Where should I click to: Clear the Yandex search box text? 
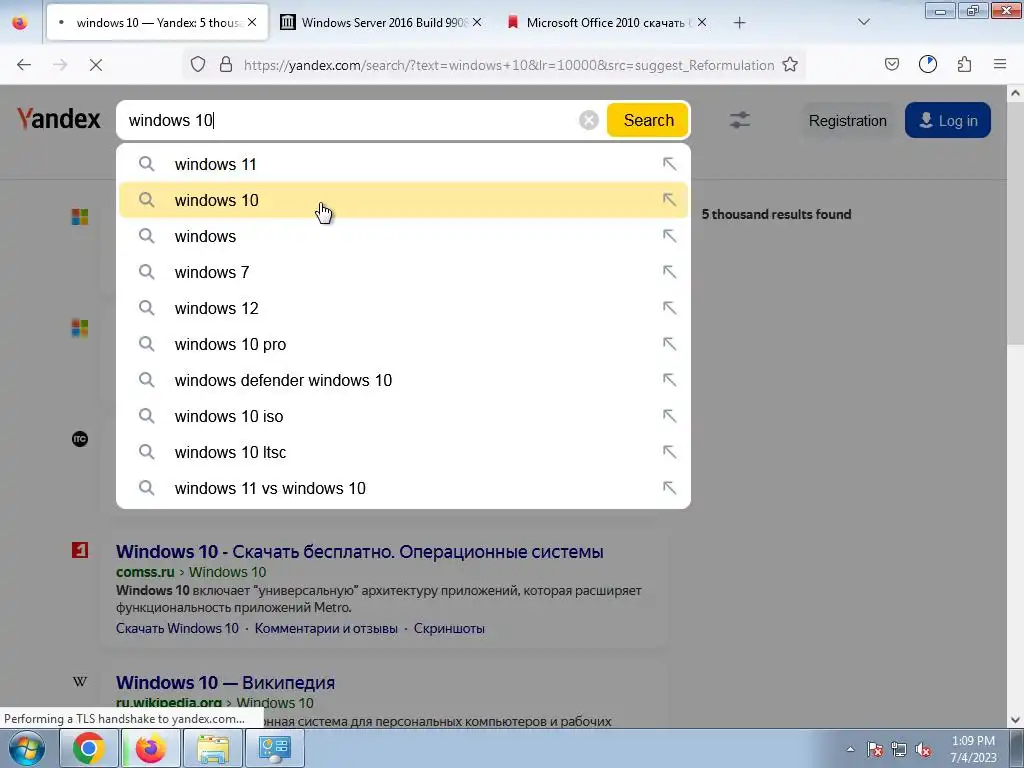coord(588,120)
